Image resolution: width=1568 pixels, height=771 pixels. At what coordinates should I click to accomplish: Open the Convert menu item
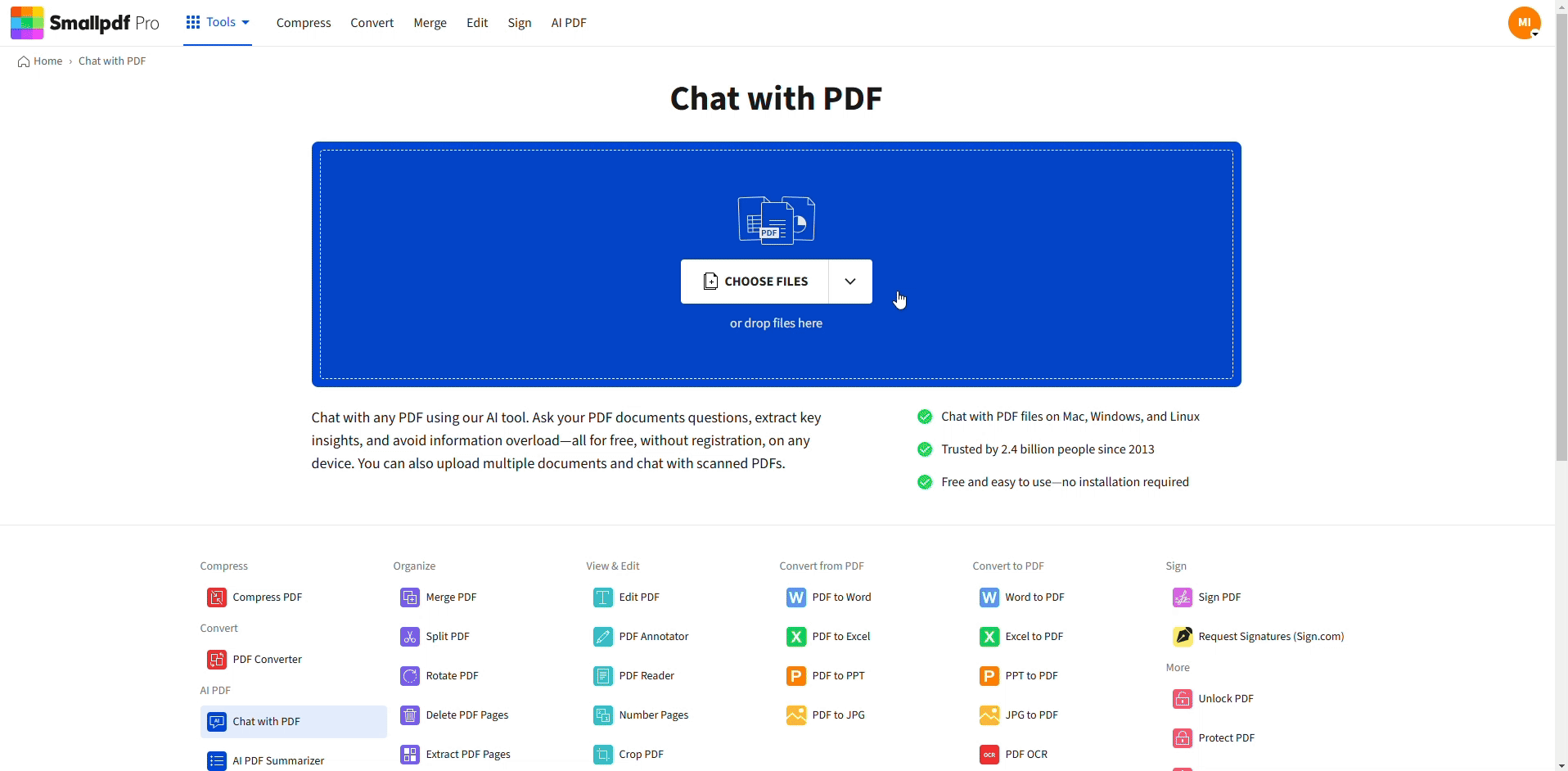372,23
